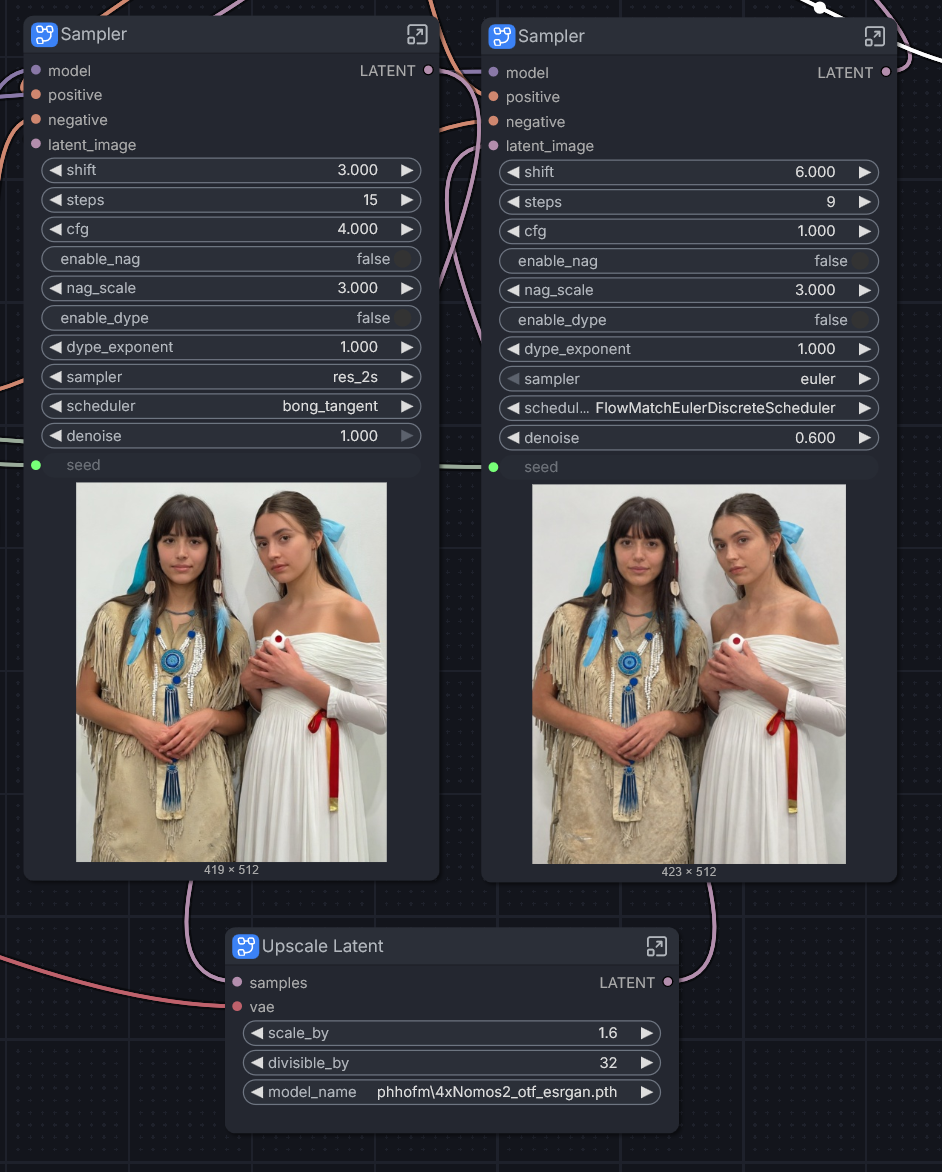Open the right Sampler node's expand-to-subgraph icon
The width and height of the screenshot is (942, 1172).
tap(874, 36)
